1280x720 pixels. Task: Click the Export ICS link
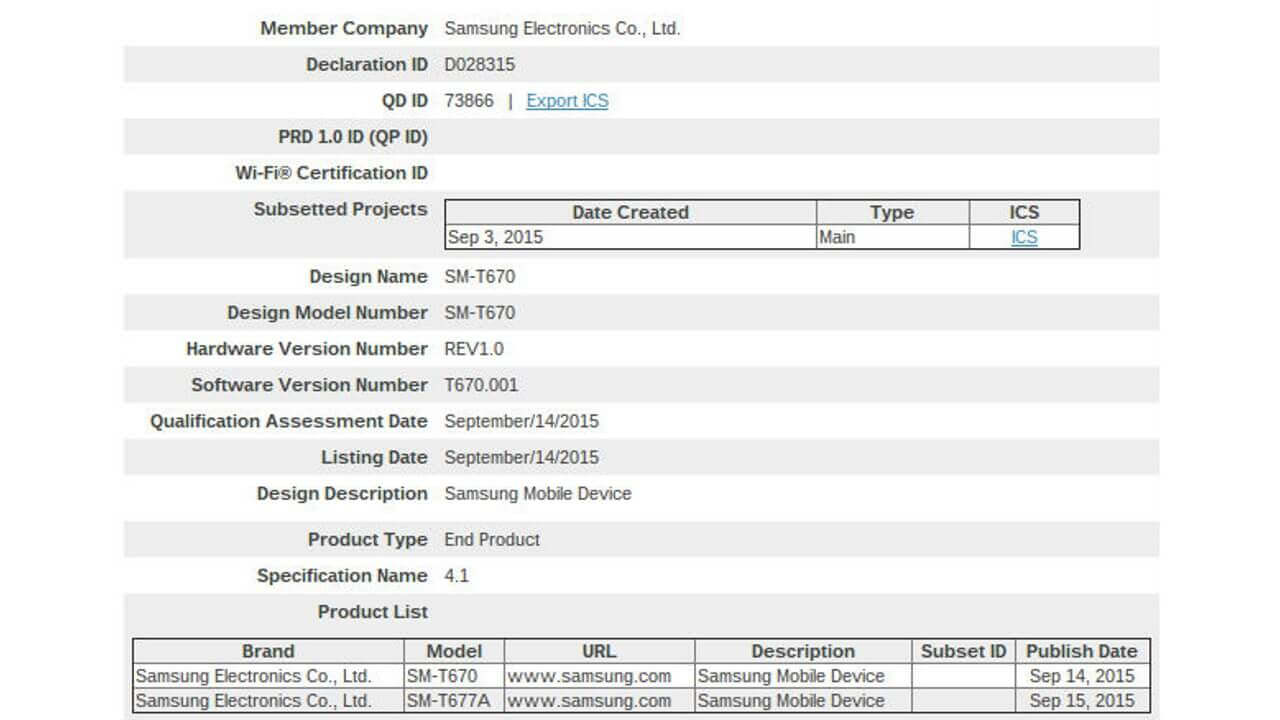(567, 101)
